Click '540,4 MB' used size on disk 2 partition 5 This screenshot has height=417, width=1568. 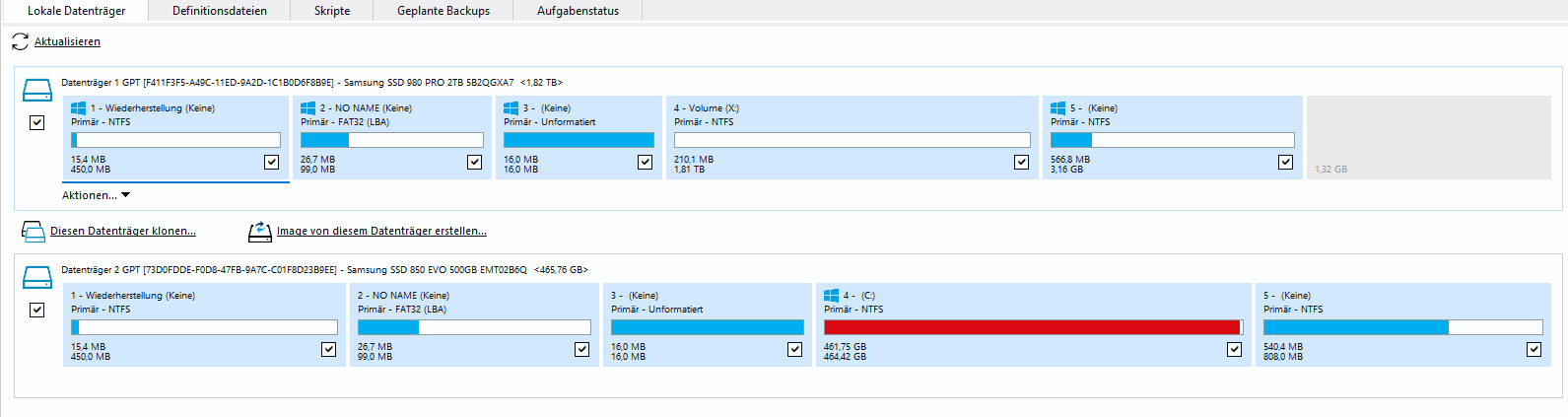[1283, 346]
